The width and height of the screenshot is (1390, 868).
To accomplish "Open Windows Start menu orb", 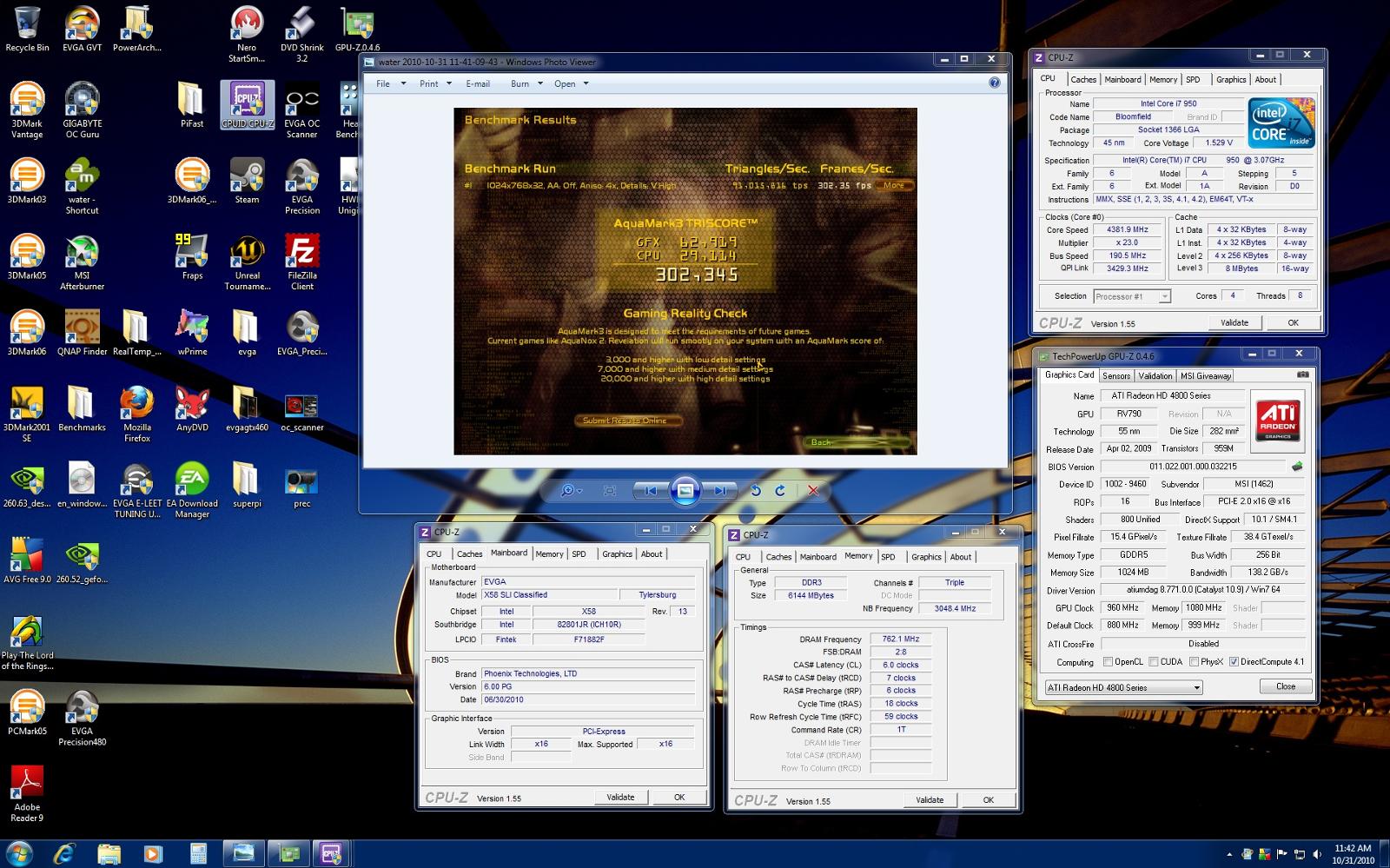I will coord(19,854).
